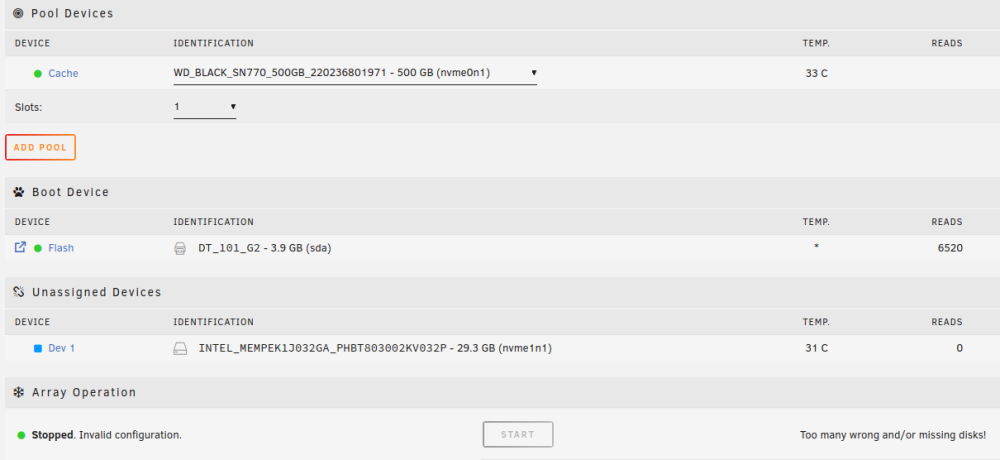The image size is (1000, 460).
Task: Click the INTEL_MEMPEK1J032GA identification text
Action: (x=375, y=348)
